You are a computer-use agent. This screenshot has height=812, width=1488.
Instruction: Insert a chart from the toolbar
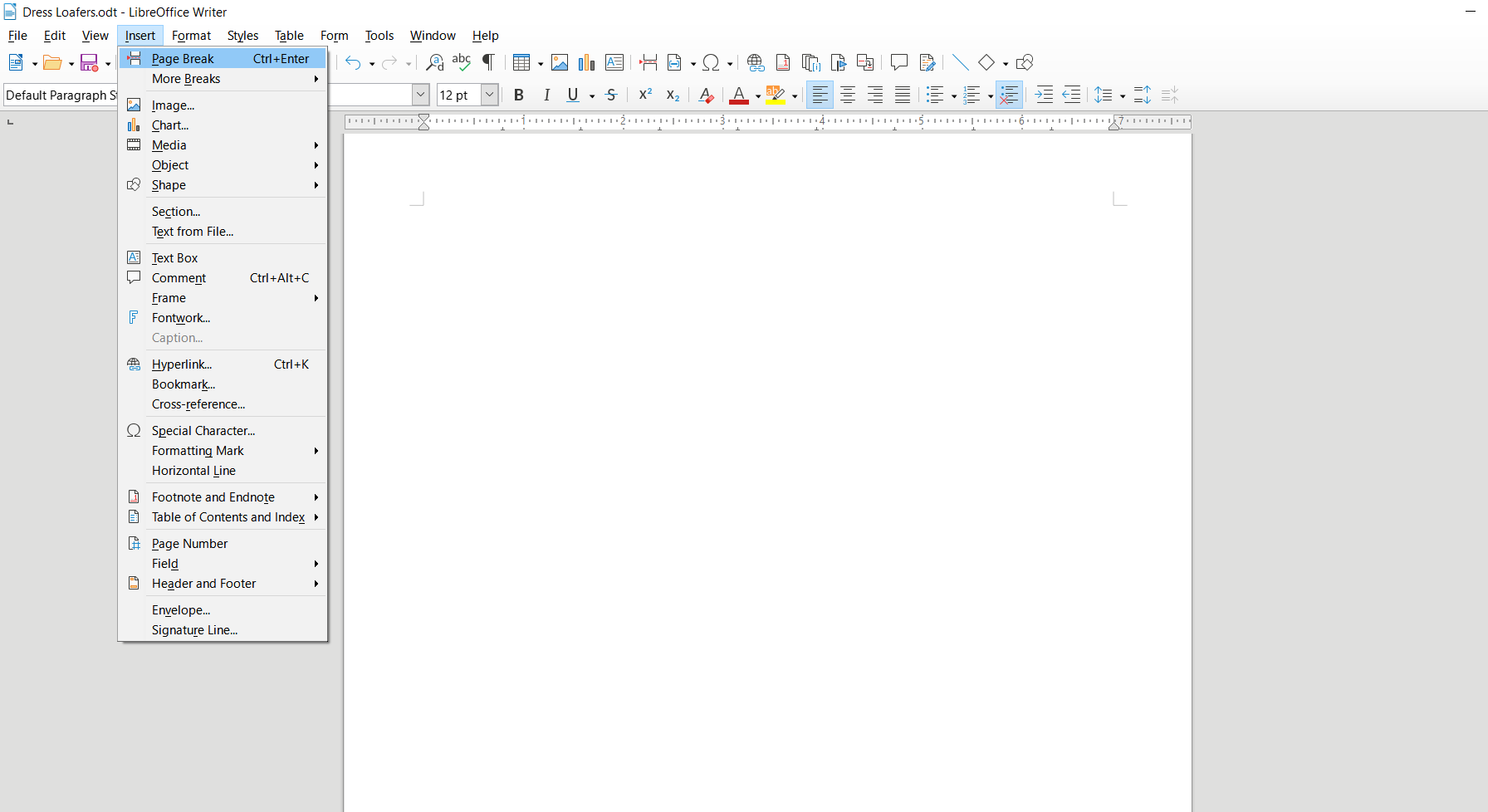click(586, 62)
